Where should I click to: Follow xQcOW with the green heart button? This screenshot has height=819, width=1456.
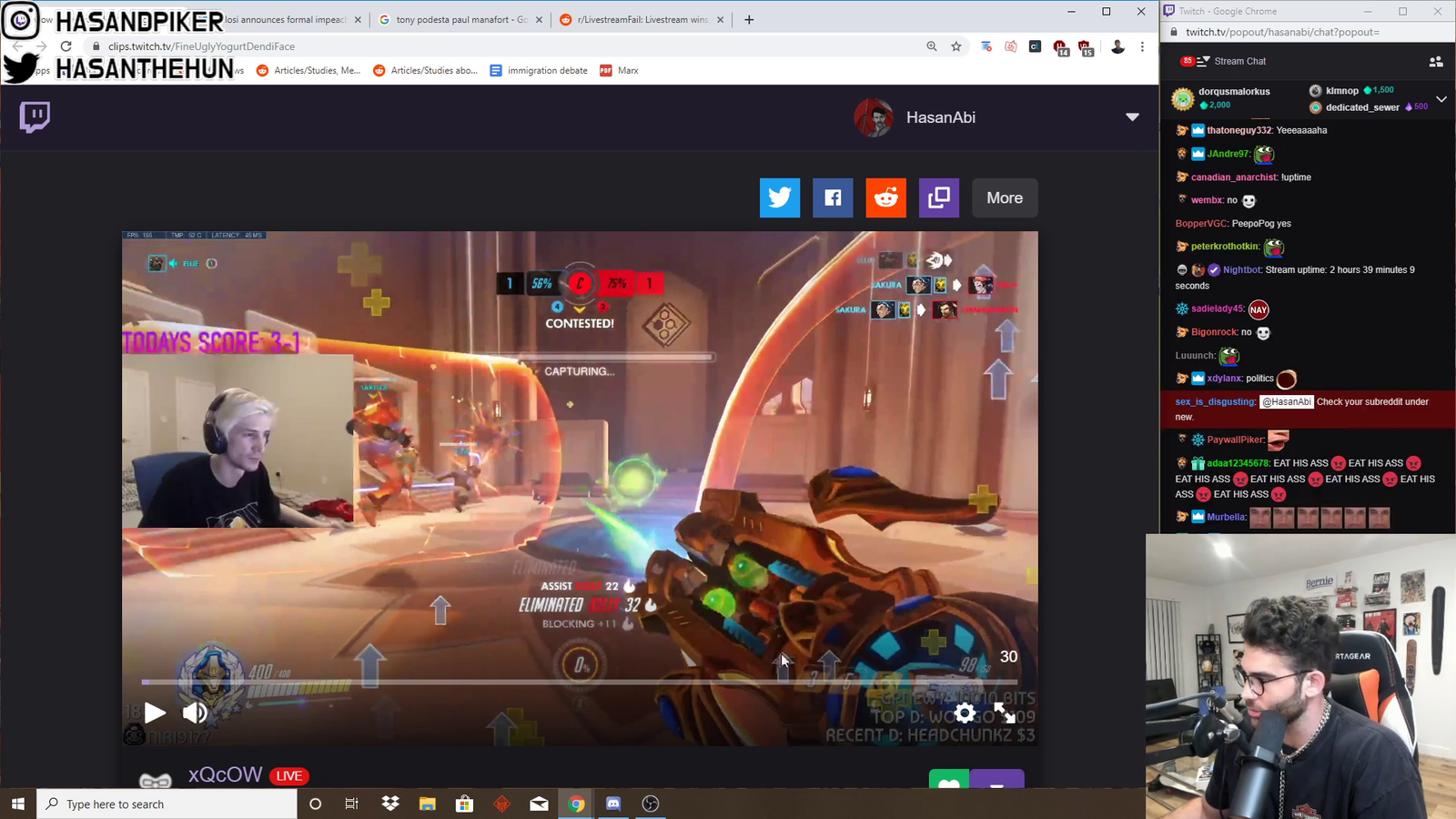(949, 780)
